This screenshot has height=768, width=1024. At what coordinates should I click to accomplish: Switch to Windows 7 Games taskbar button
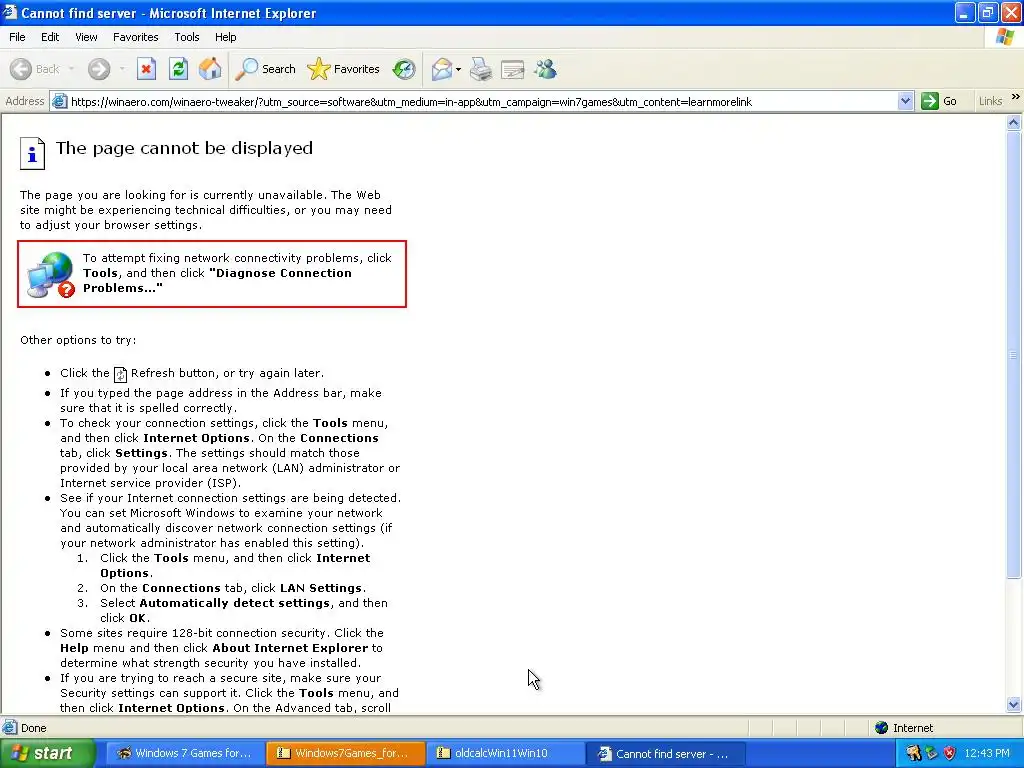[185, 753]
